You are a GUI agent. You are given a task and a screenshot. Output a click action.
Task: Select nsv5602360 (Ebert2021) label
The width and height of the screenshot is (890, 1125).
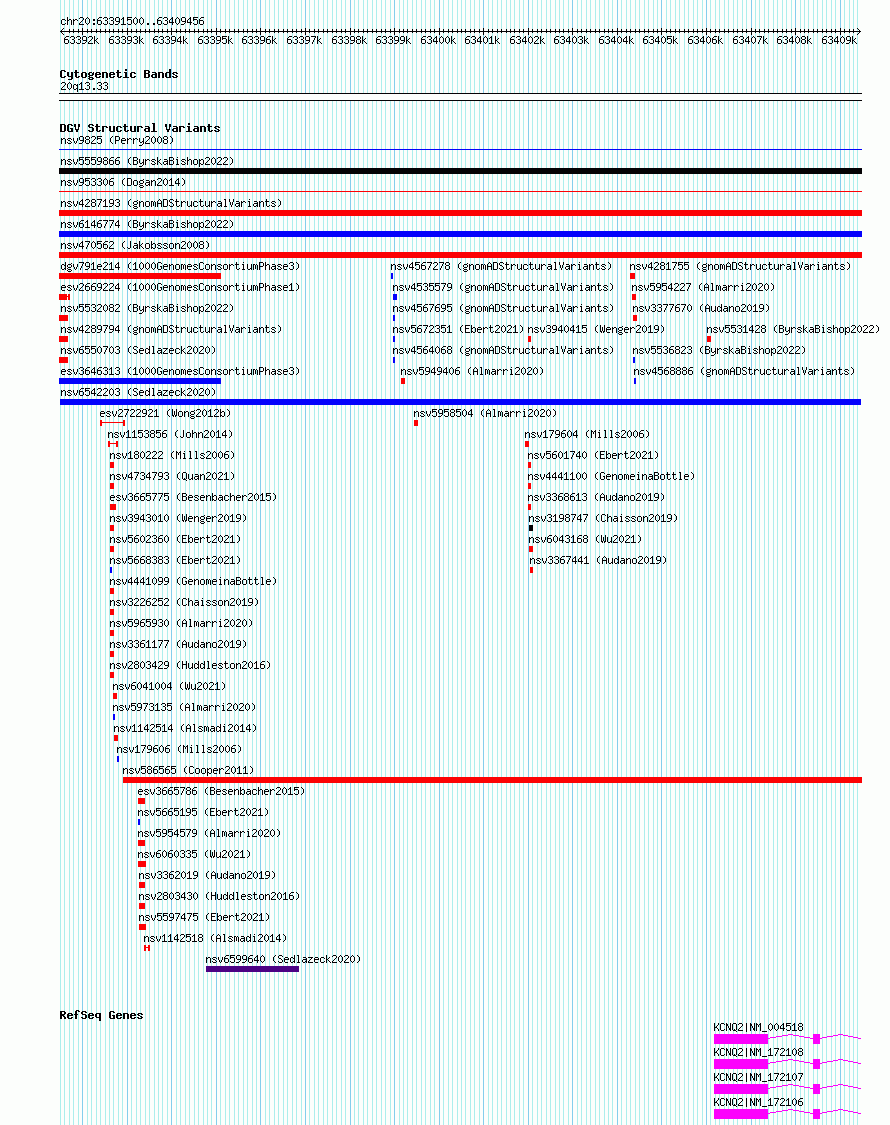[x=175, y=539]
